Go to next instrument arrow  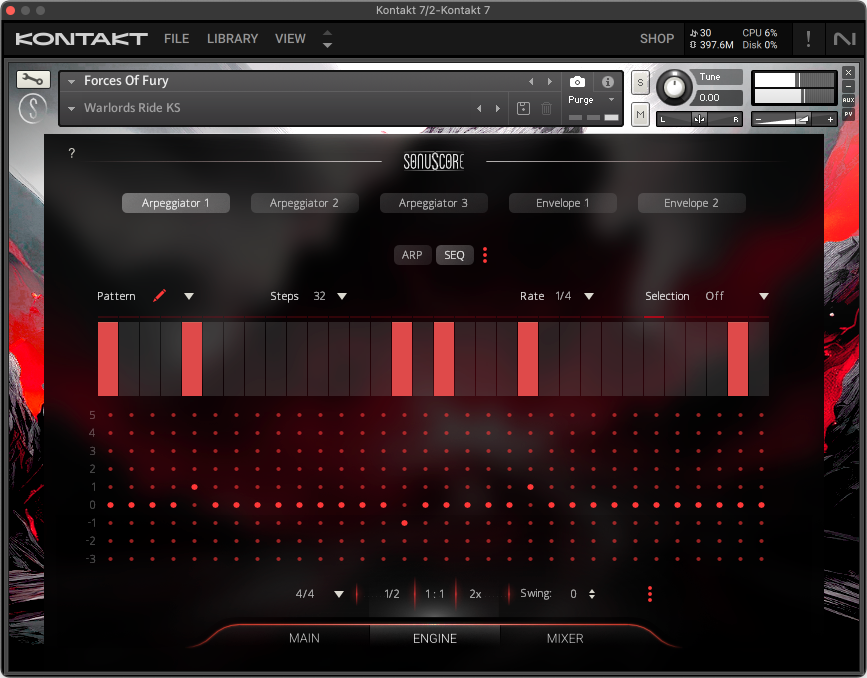550,81
